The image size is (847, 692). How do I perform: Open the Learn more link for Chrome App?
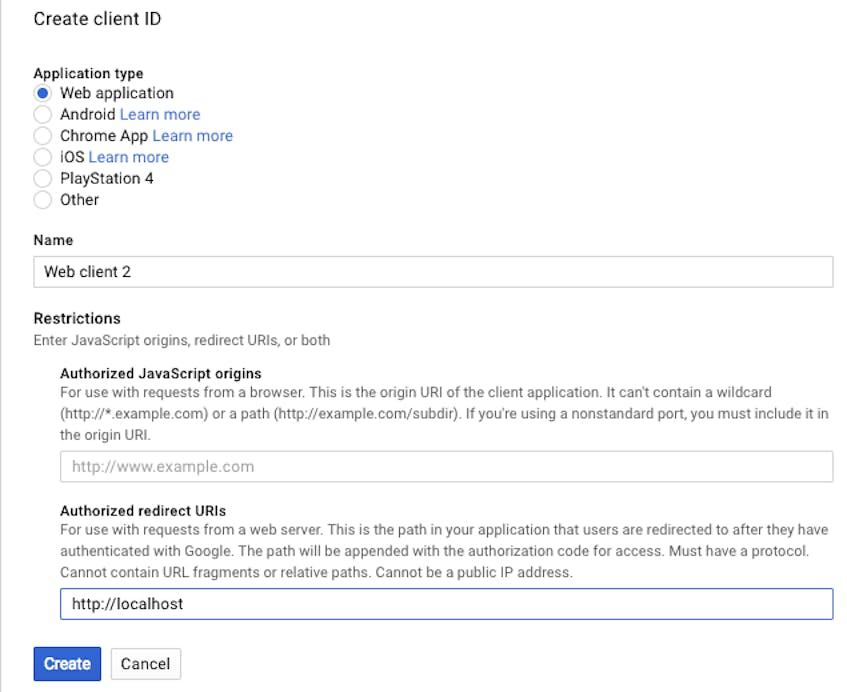[x=192, y=135]
